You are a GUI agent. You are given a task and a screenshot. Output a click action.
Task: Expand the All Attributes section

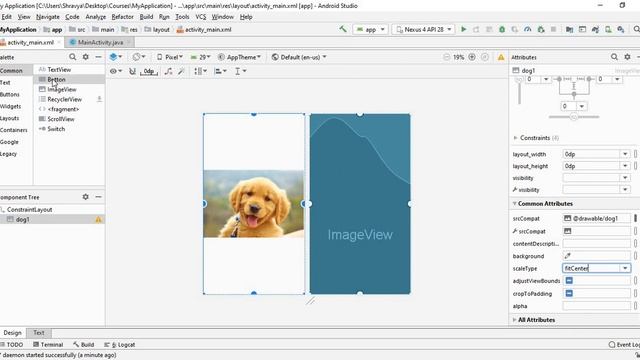click(514, 320)
